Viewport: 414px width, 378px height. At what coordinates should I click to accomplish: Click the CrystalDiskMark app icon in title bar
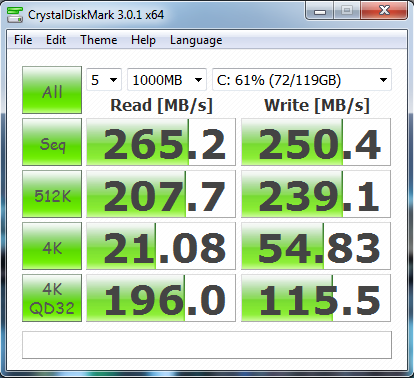15,15
